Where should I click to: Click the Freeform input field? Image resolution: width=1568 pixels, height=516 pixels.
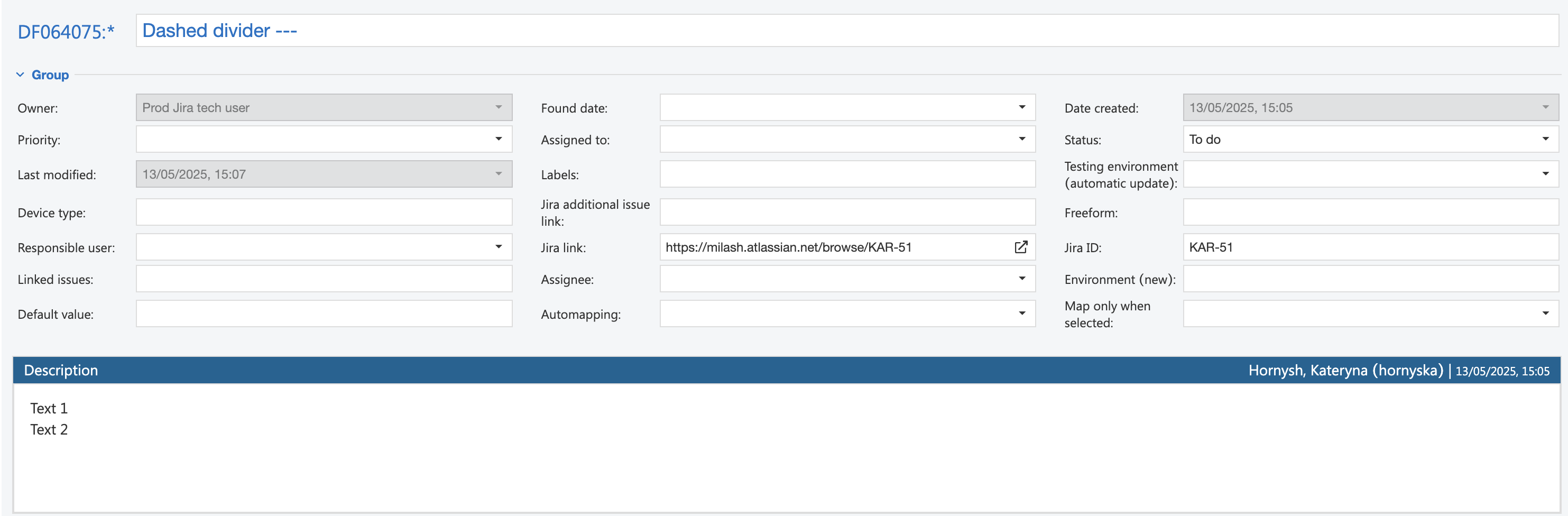click(1370, 213)
